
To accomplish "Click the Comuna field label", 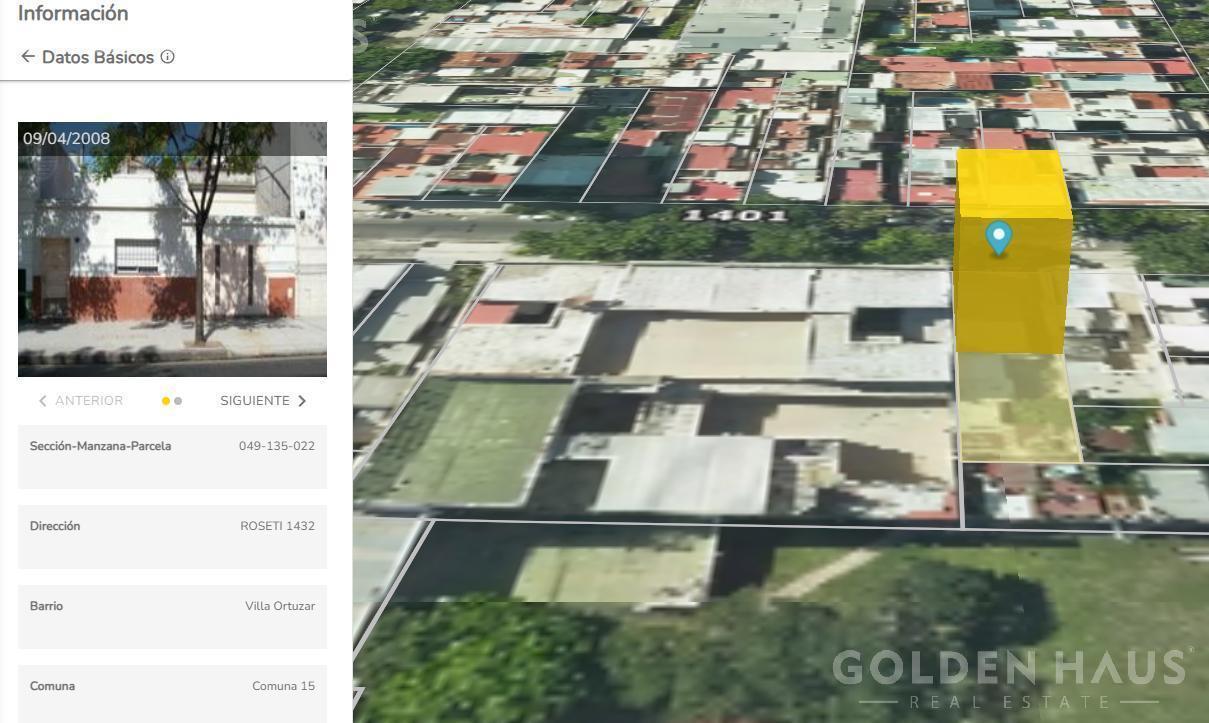I will 52,686.
